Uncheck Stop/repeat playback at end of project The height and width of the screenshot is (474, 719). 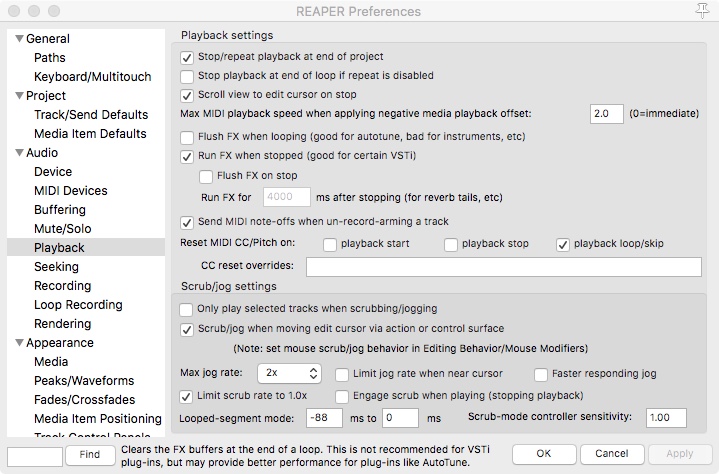(187, 58)
